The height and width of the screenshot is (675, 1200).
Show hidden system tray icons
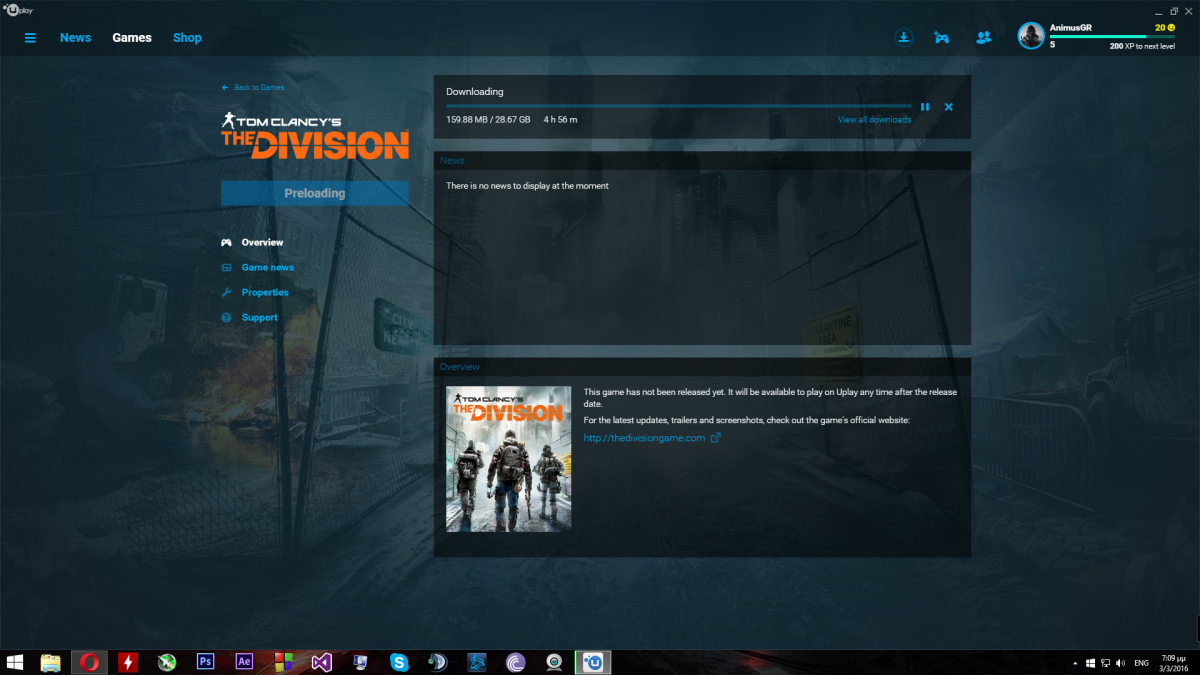(x=1076, y=663)
